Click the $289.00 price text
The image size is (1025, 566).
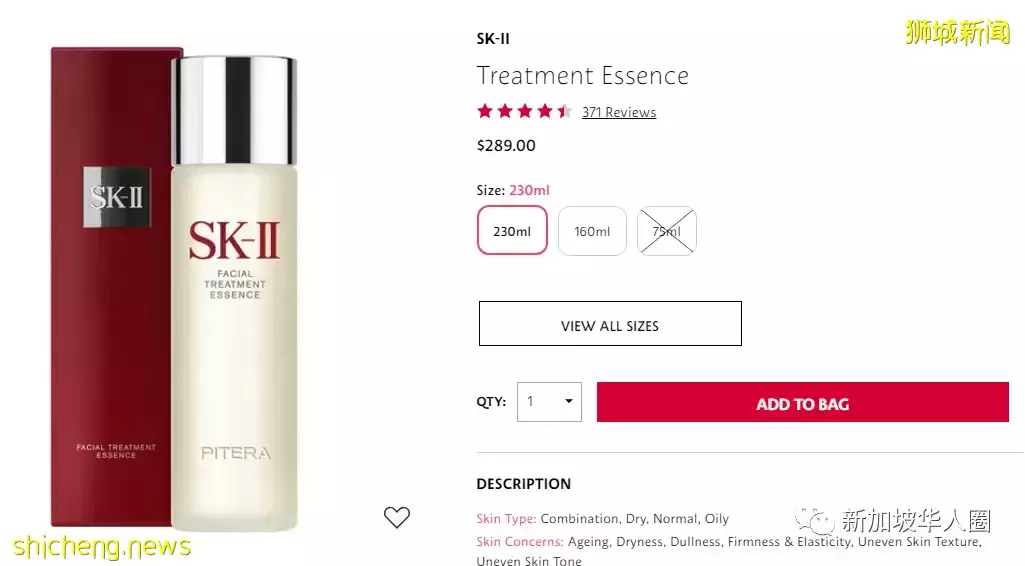point(506,146)
